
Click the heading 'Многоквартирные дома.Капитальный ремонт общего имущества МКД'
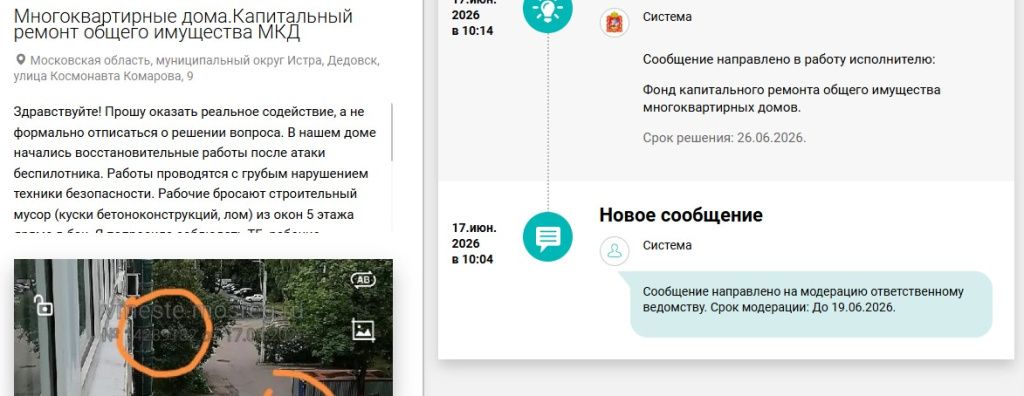(183, 24)
